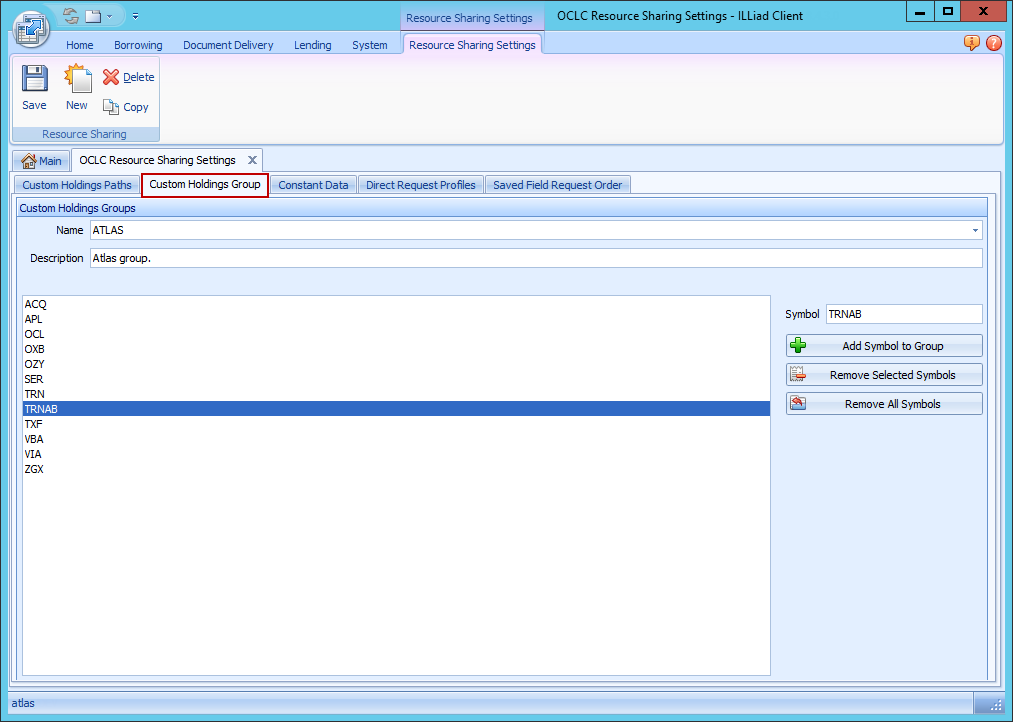Expand the quick access toolbar customization arrow
This screenshot has width=1013, height=722.
[134, 16]
